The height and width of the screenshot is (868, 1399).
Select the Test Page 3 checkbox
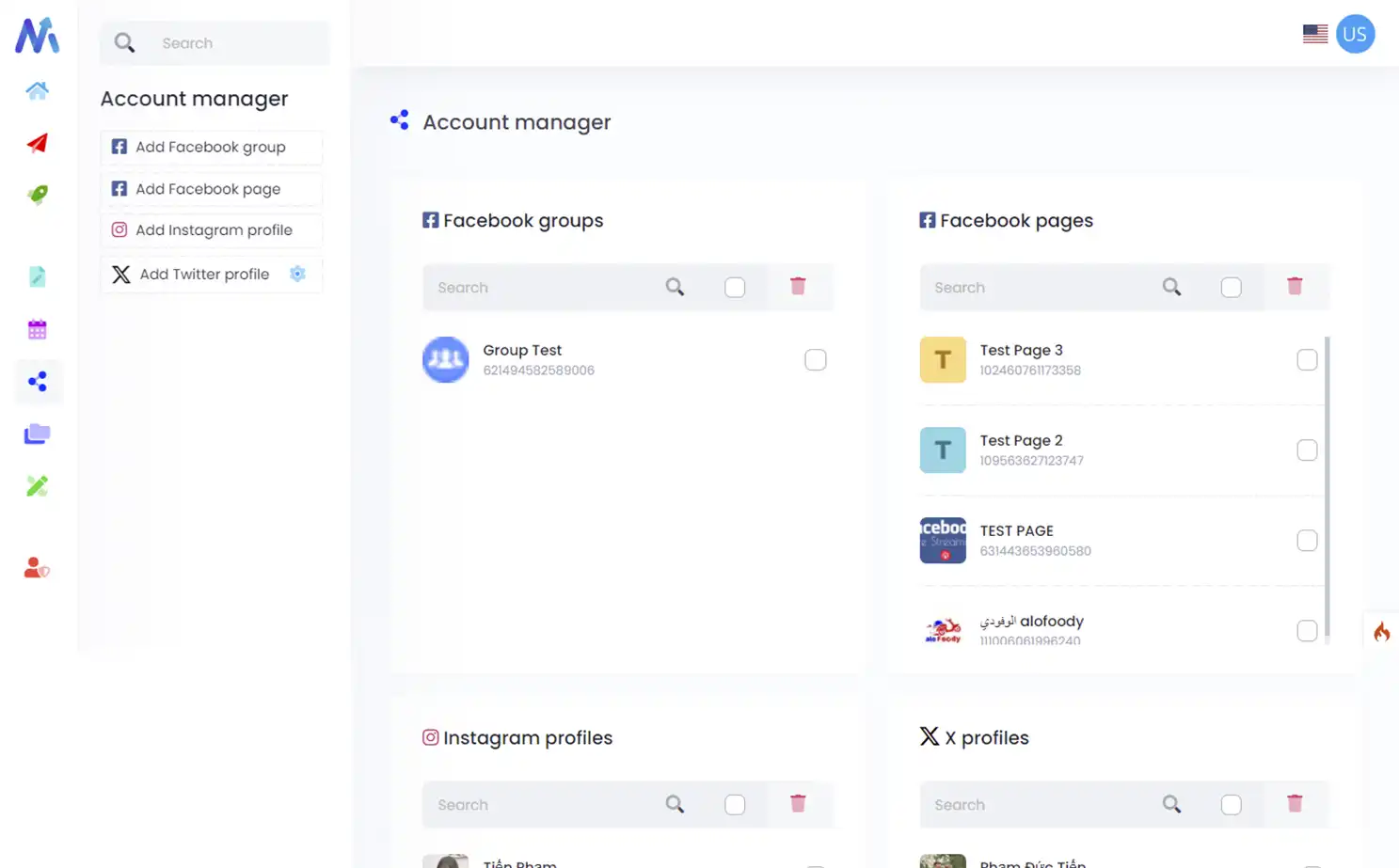(x=1307, y=359)
